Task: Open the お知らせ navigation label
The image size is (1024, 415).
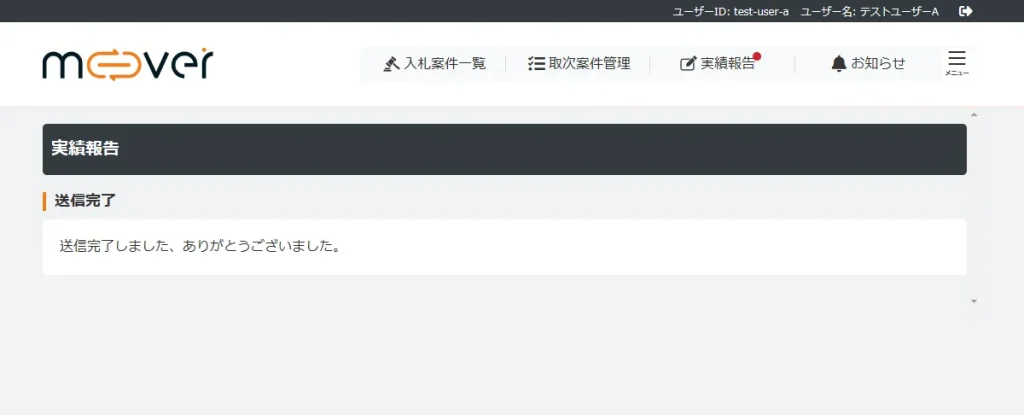Action: pyautogui.click(x=878, y=63)
